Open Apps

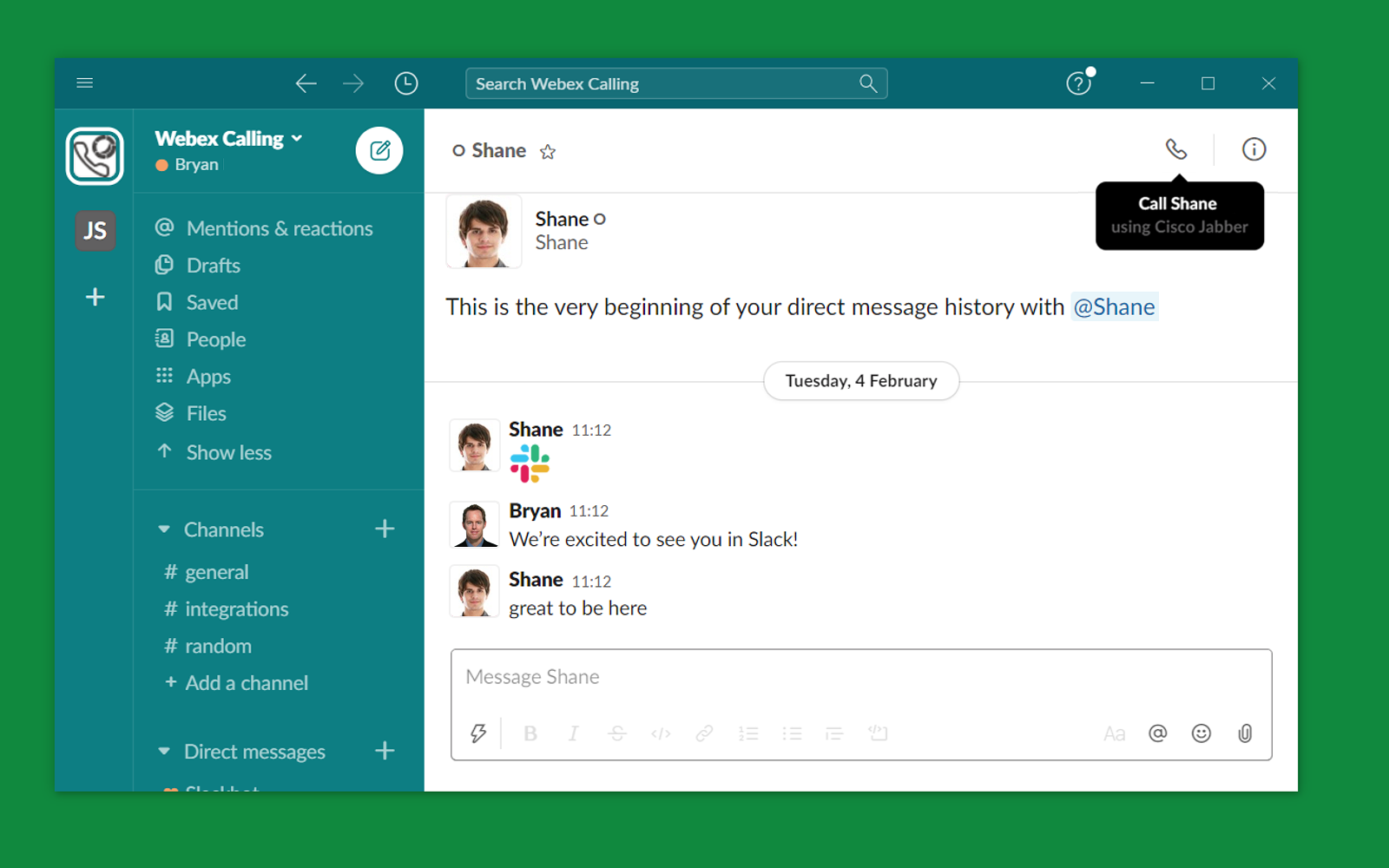pos(193,376)
